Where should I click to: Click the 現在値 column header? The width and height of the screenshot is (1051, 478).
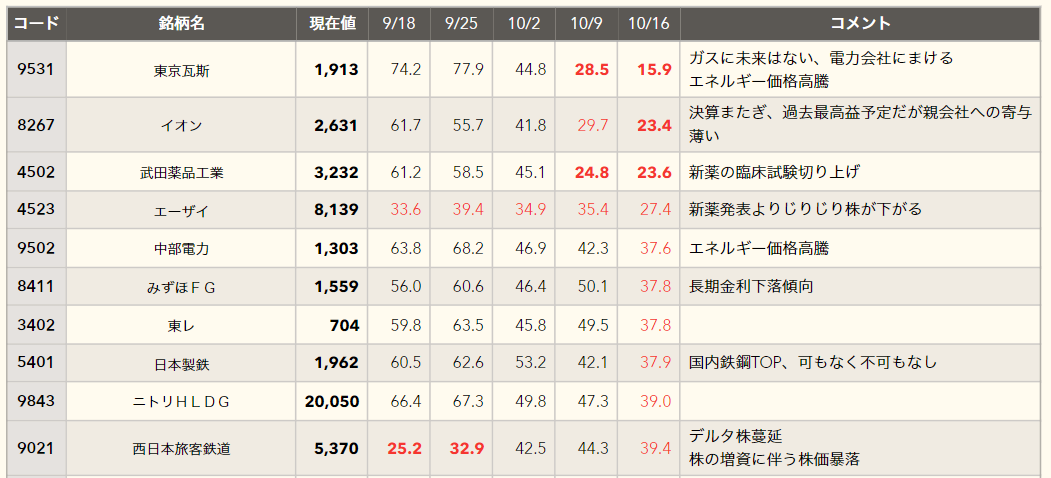[332, 23]
